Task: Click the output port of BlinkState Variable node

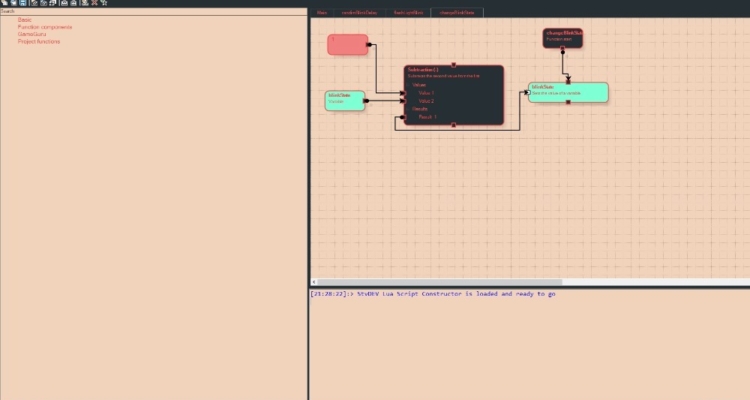Action: pos(366,101)
